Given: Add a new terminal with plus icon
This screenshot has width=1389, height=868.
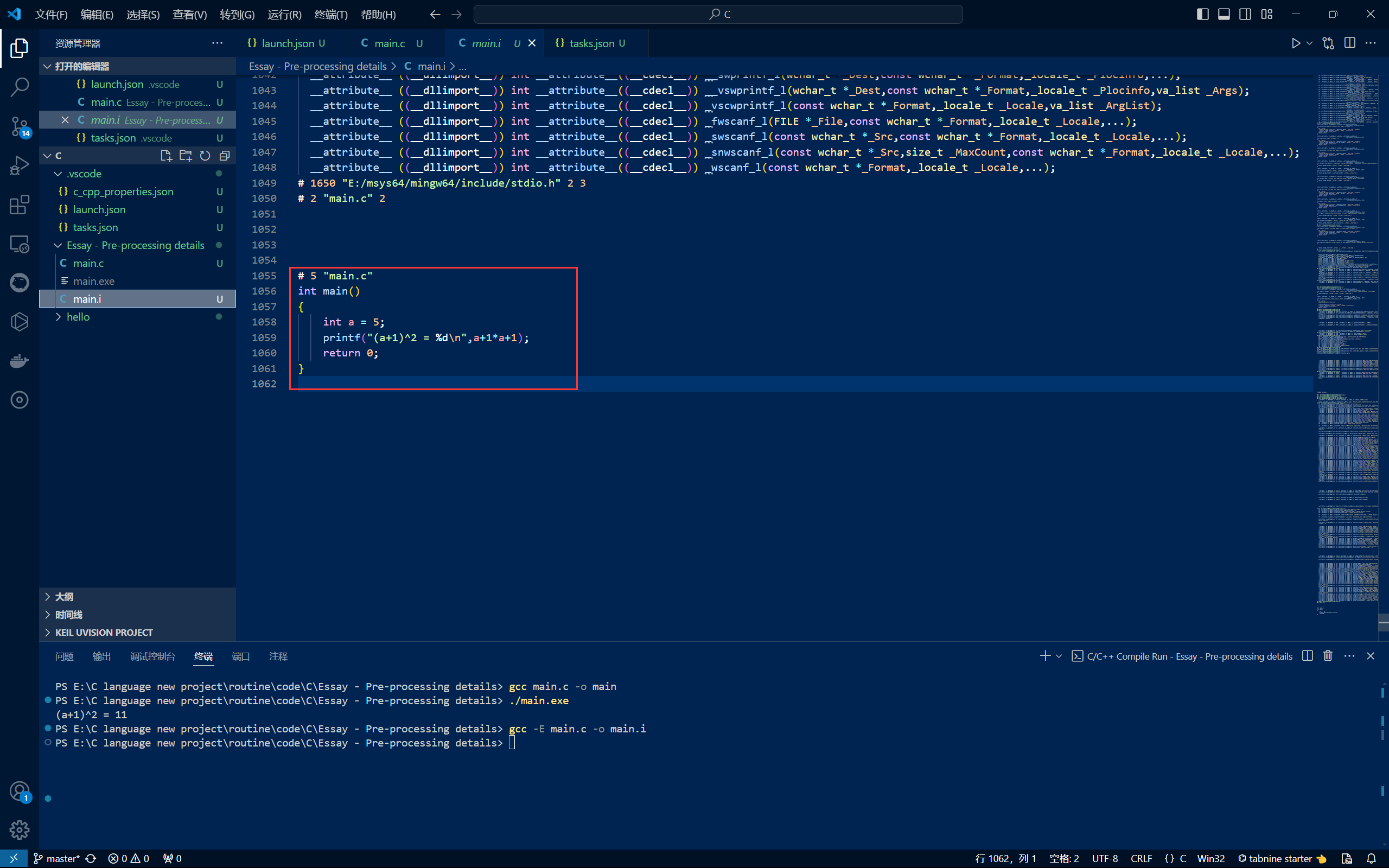Looking at the screenshot, I should coord(1044,655).
